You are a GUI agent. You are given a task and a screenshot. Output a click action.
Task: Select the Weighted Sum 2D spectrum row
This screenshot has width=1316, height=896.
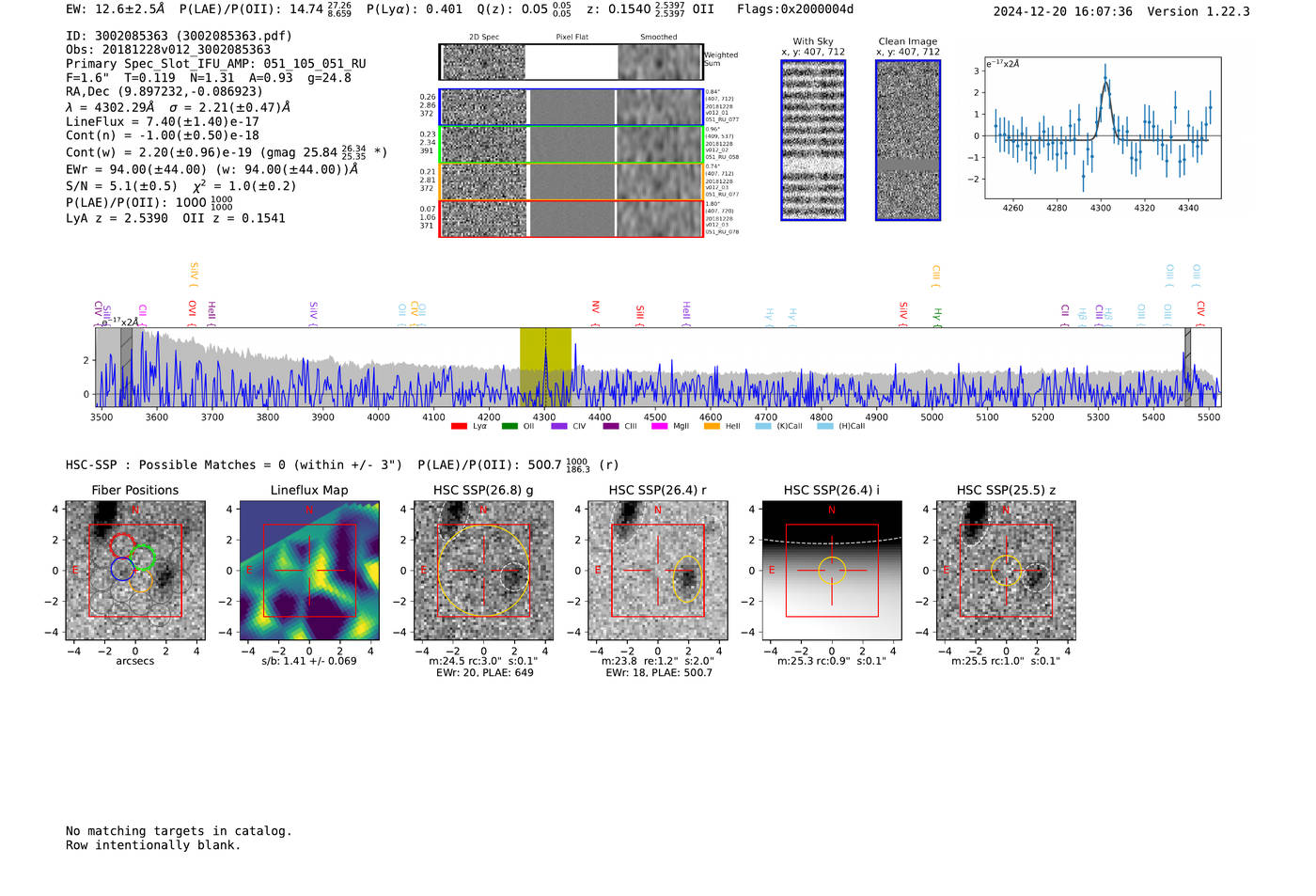(572, 62)
